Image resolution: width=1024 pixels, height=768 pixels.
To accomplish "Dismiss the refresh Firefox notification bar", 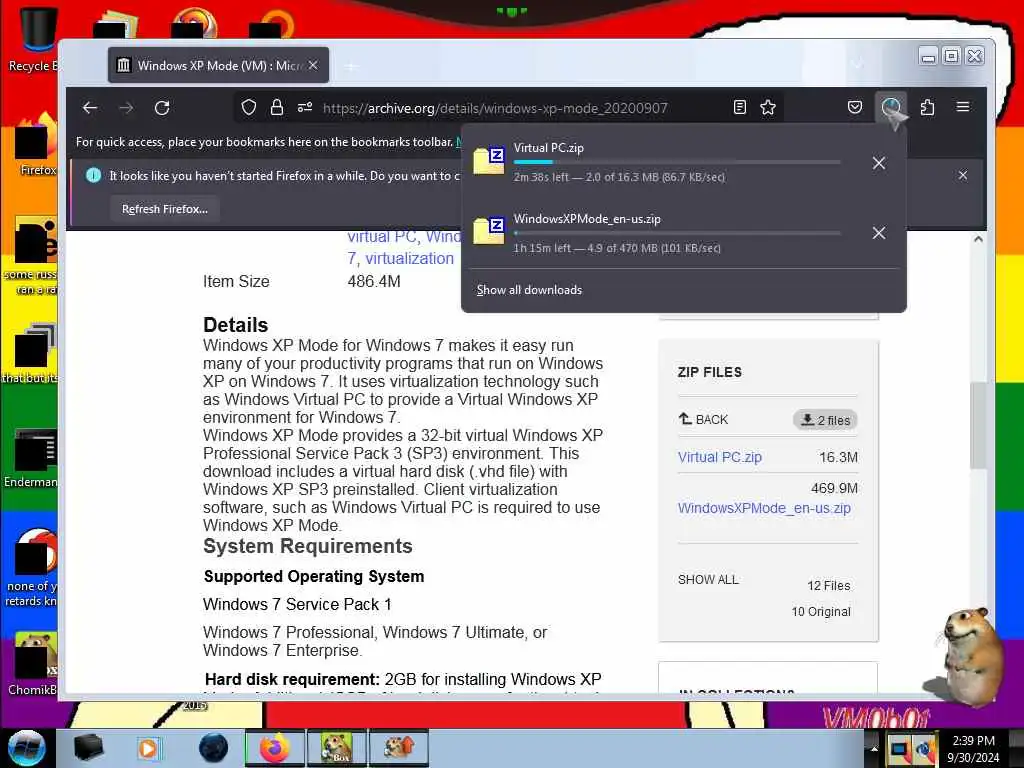I will (963, 175).
